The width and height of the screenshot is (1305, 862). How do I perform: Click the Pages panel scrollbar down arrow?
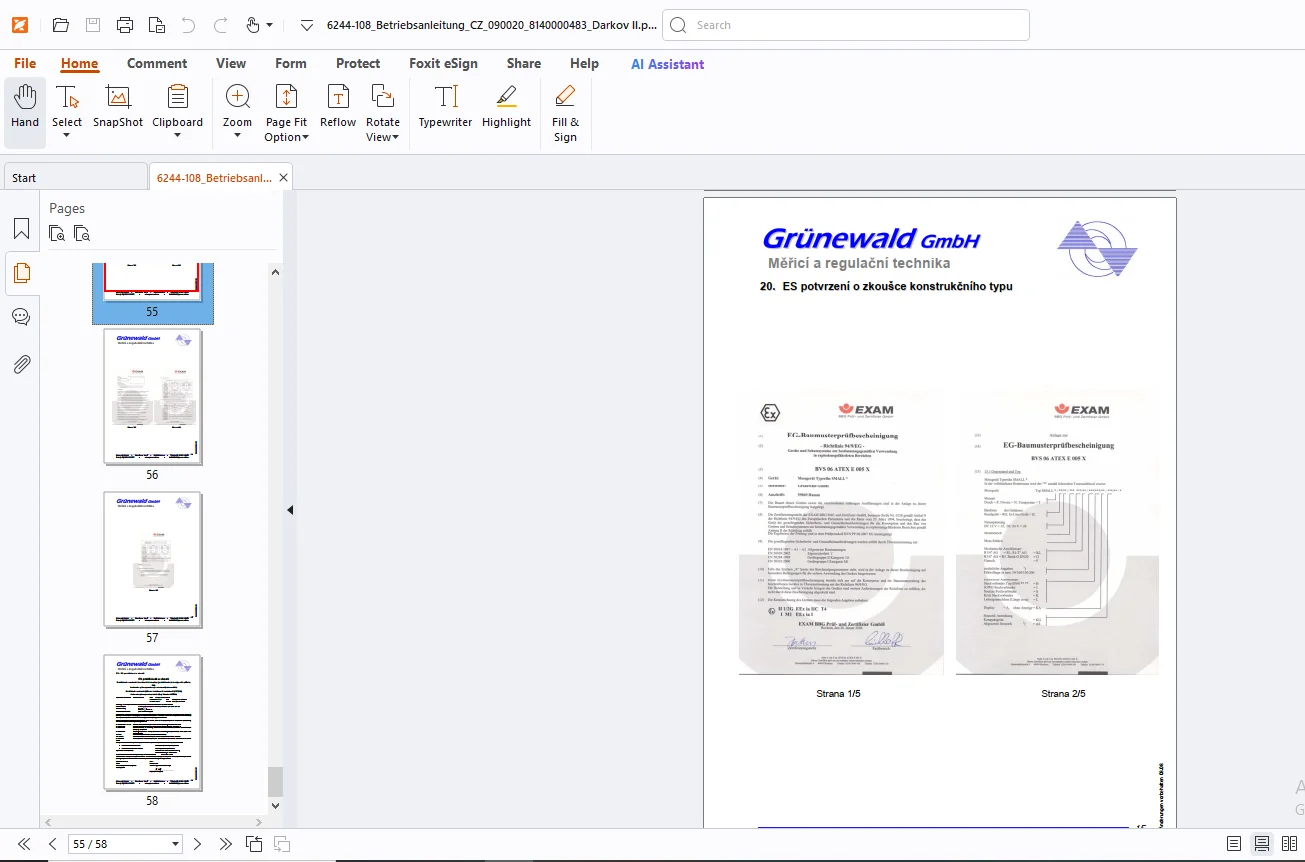click(276, 804)
